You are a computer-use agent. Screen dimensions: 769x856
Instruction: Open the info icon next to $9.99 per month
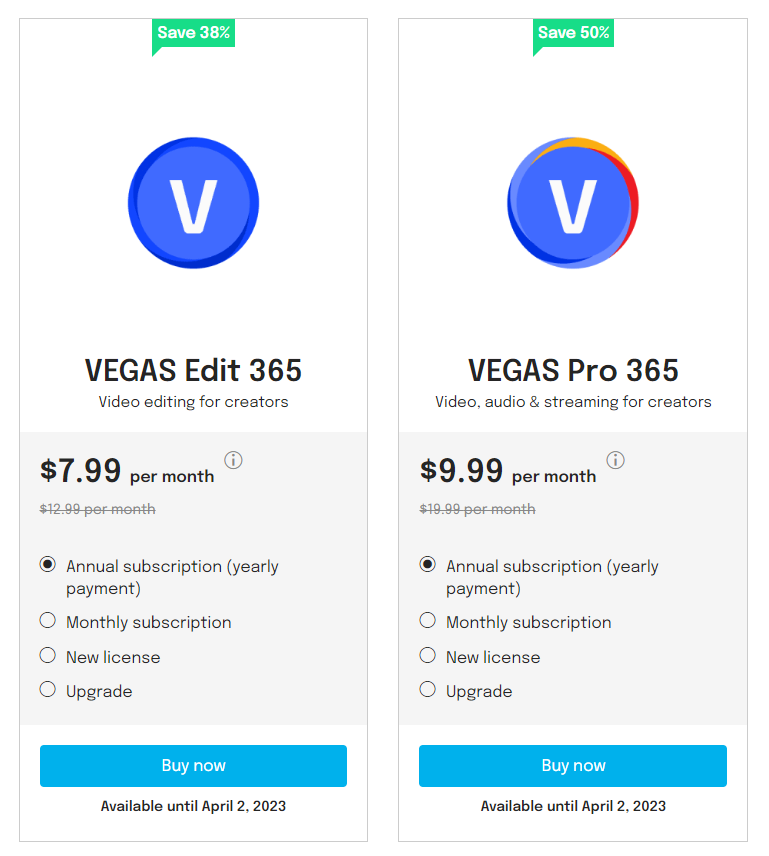[x=615, y=460]
